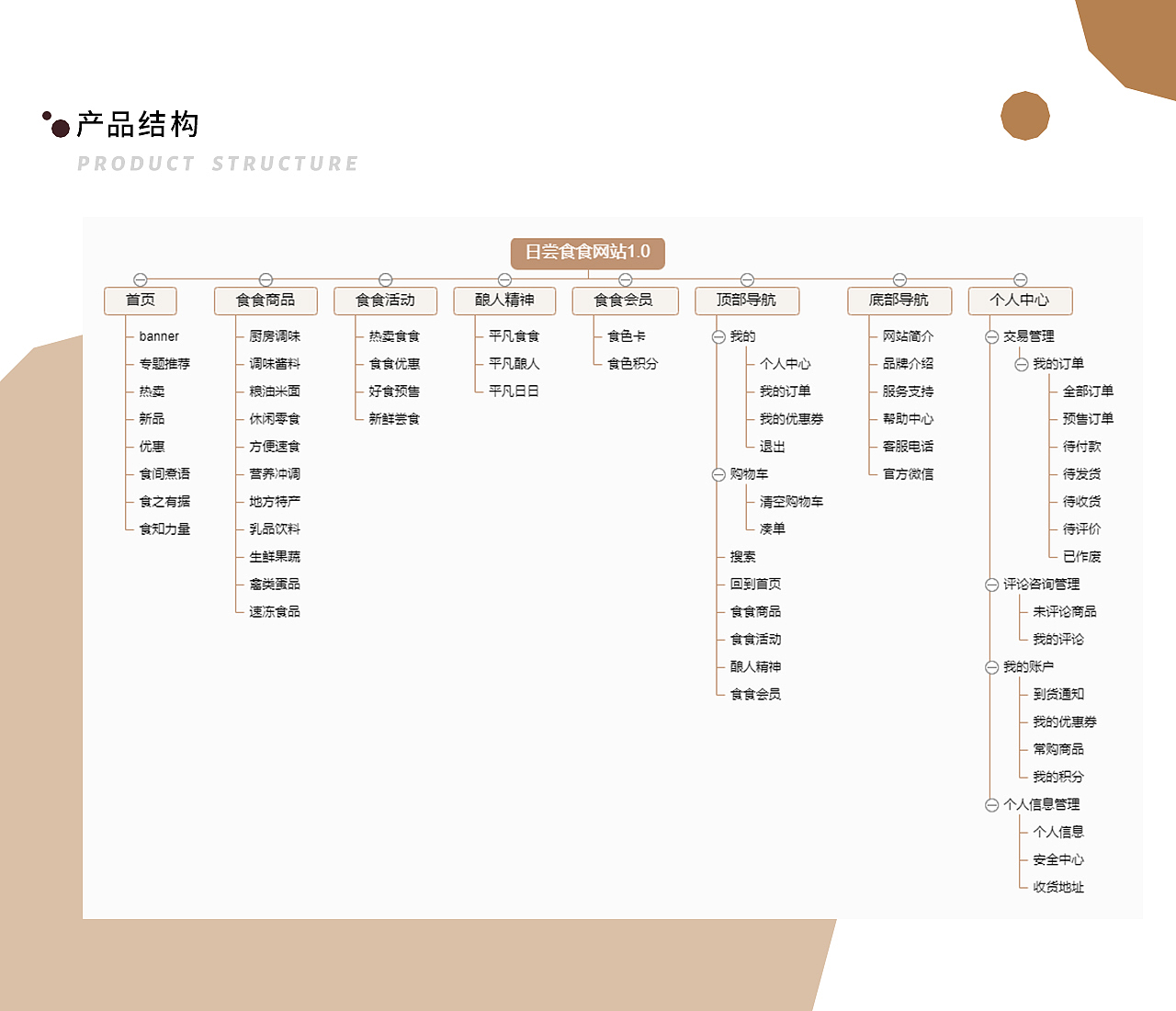1176x1011 pixels.
Task: Collapse the 购物车 sub-node toggle
Action: click(718, 475)
